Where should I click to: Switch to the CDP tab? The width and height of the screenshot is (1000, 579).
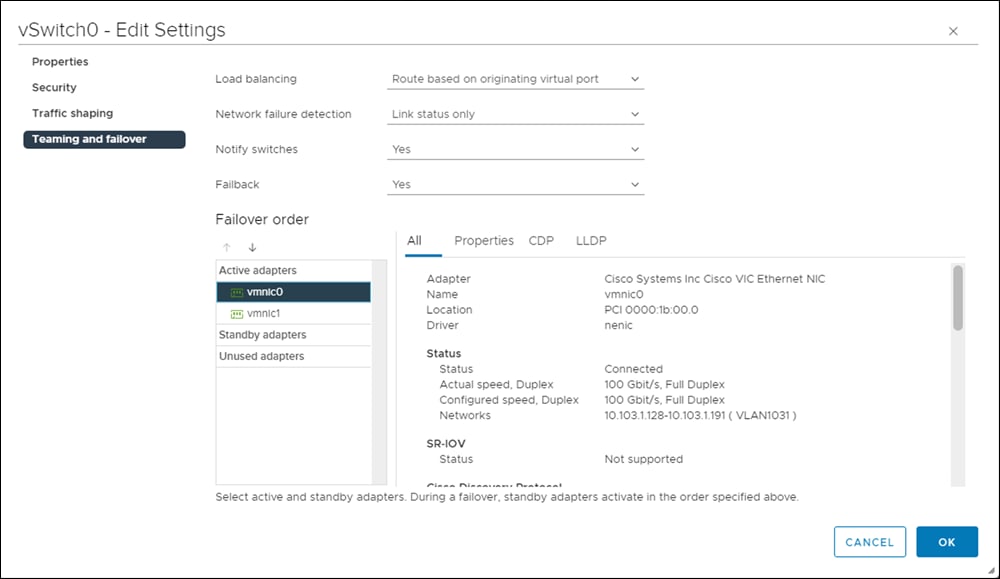coord(541,240)
